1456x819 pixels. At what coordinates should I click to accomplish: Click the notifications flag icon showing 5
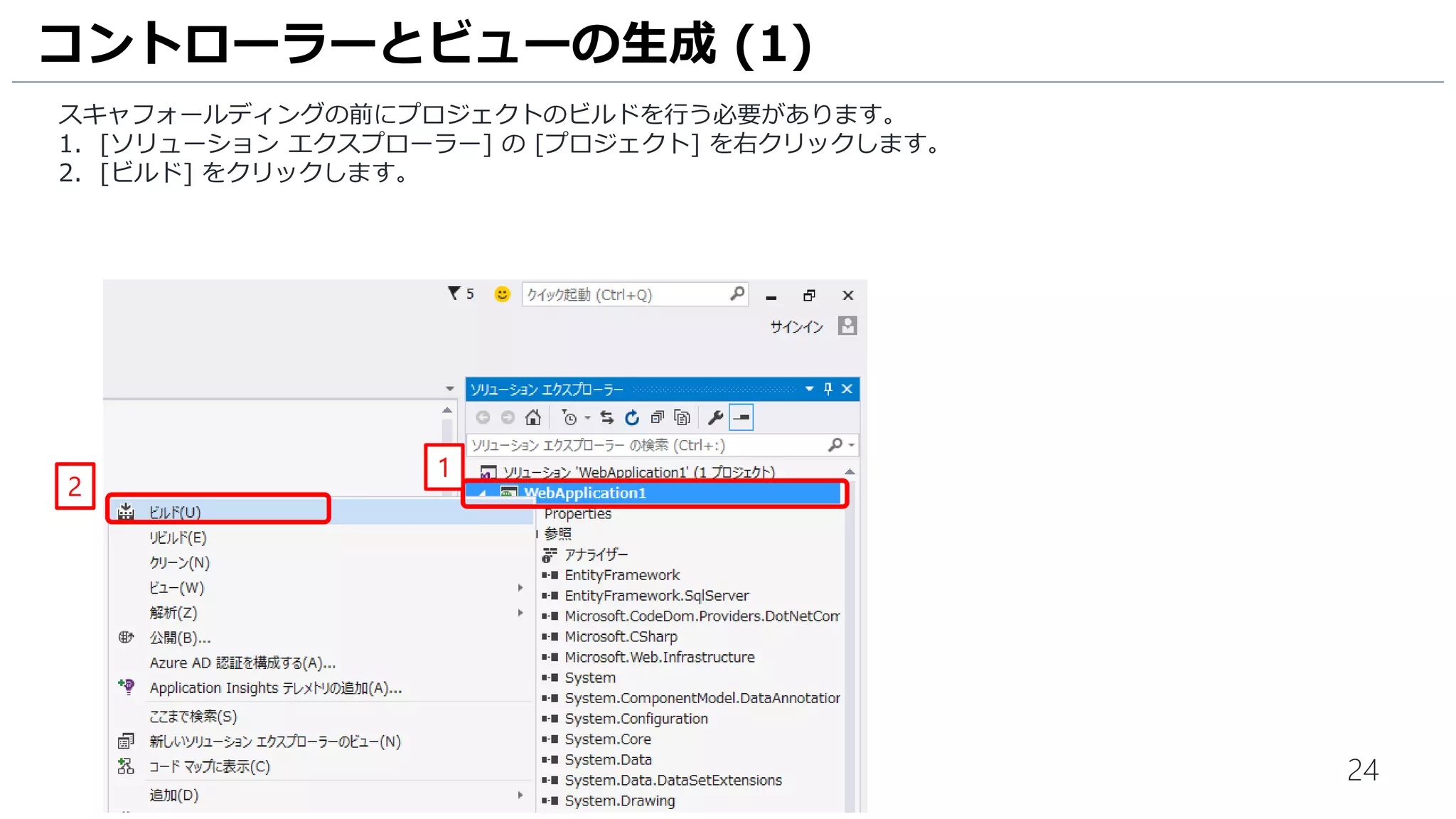460,294
